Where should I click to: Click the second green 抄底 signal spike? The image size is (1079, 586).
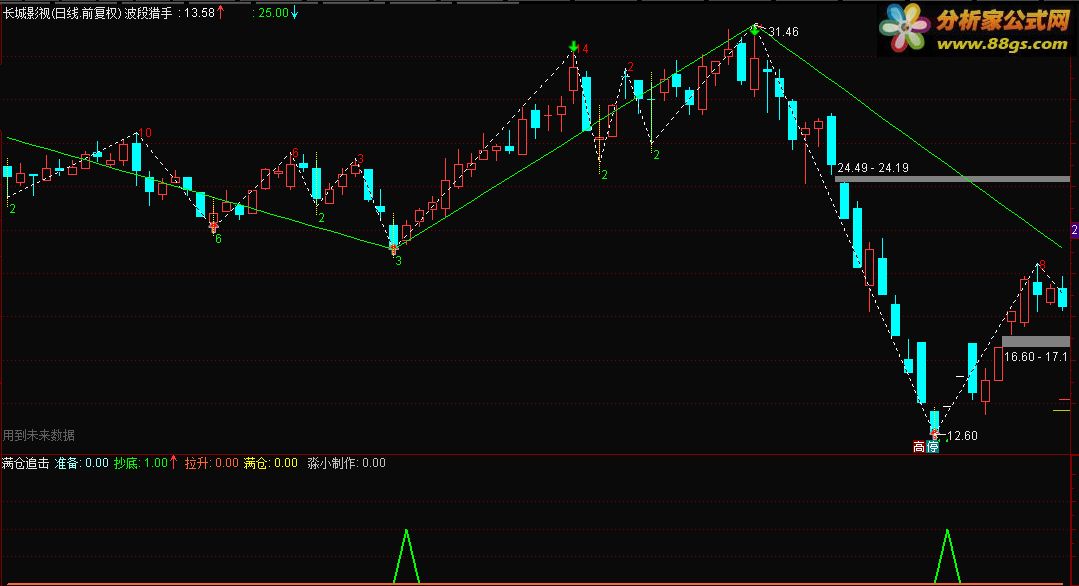click(x=948, y=556)
